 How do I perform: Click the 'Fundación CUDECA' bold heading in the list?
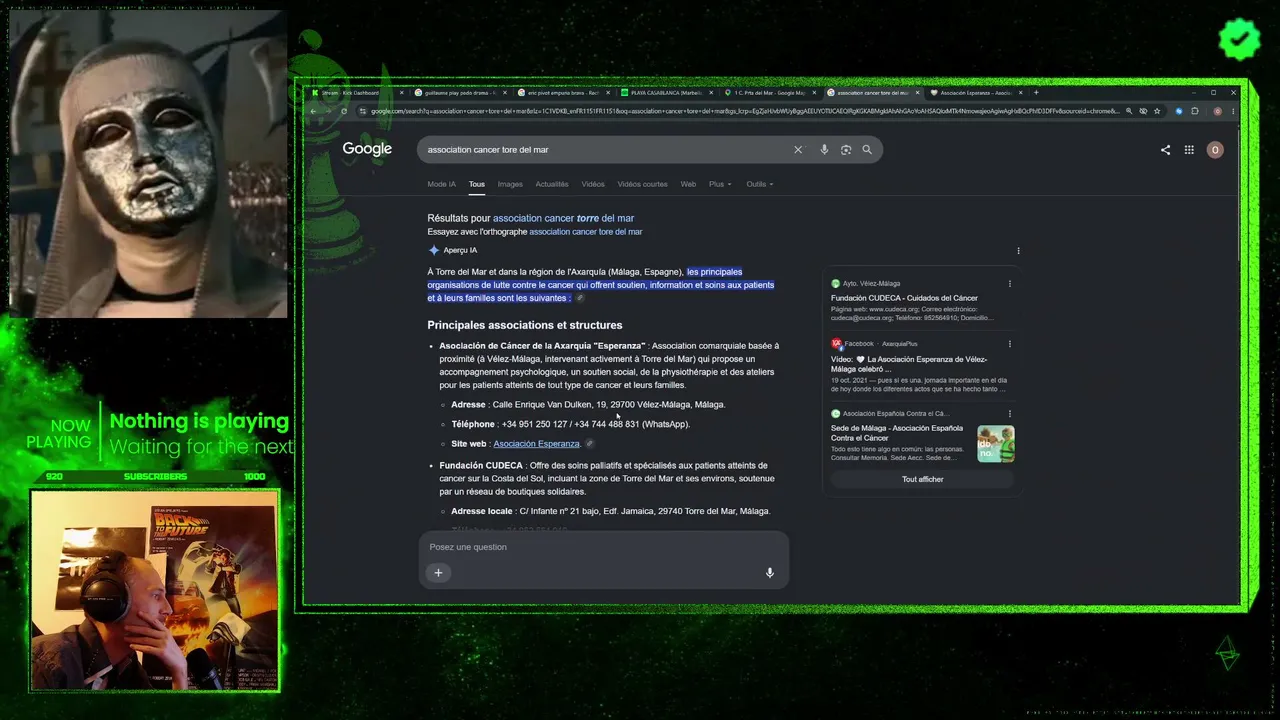coord(481,466)
